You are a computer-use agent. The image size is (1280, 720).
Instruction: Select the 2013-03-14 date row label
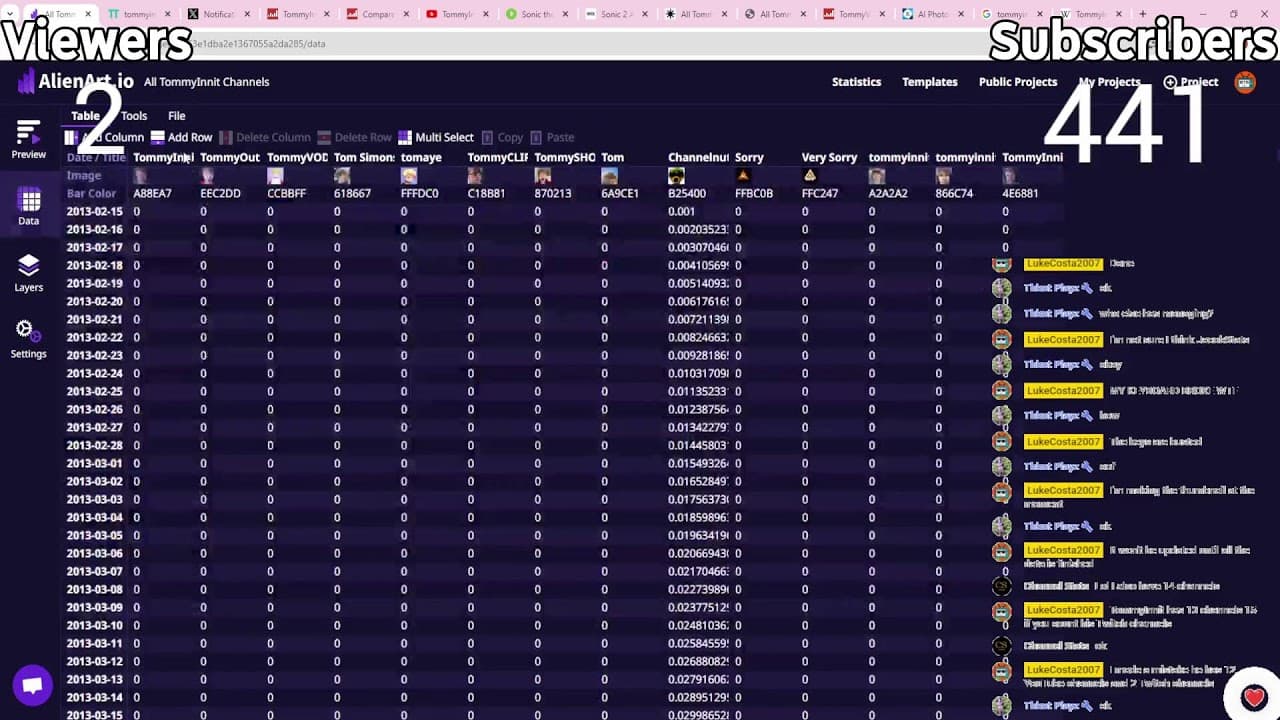pyautogui.click(x=95, y=698)
